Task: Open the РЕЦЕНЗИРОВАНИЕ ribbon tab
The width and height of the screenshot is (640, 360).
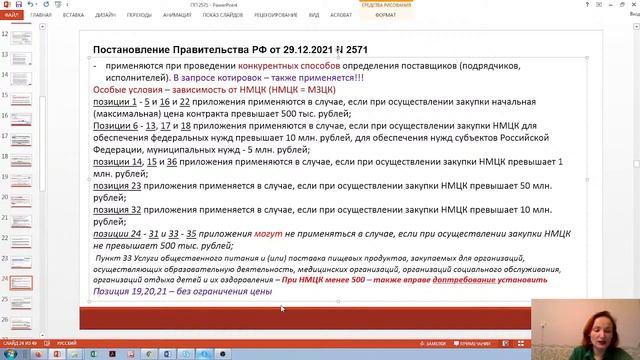Action: click(276, 15)
